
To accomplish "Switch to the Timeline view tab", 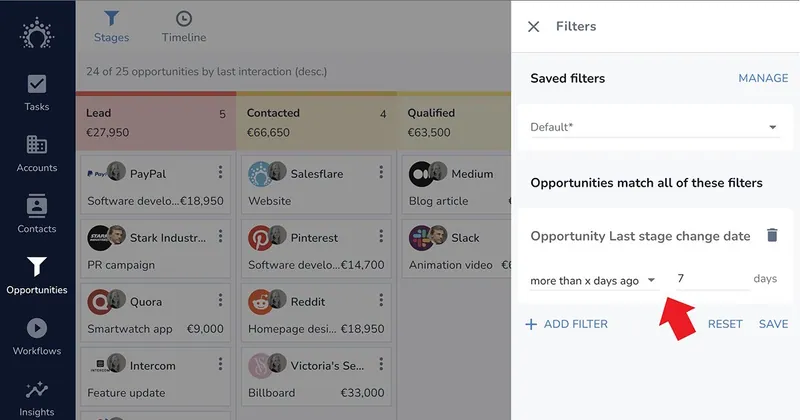I will (184, 27).
